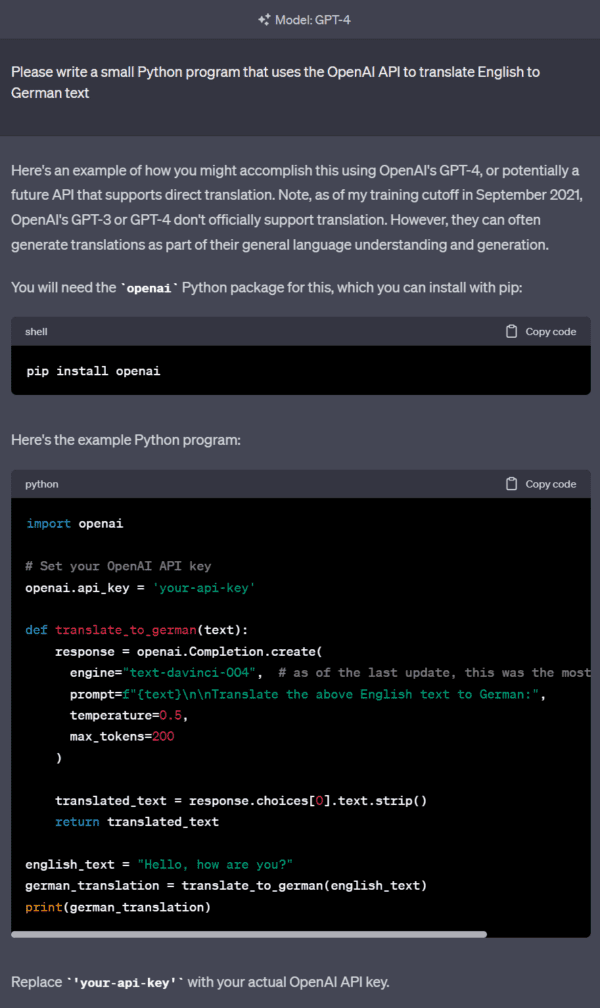Image resolution: width=600 pixels, height=1008 pixels.
Task: Click the max_tokens value 200
Action: click(x=163, y=737)
